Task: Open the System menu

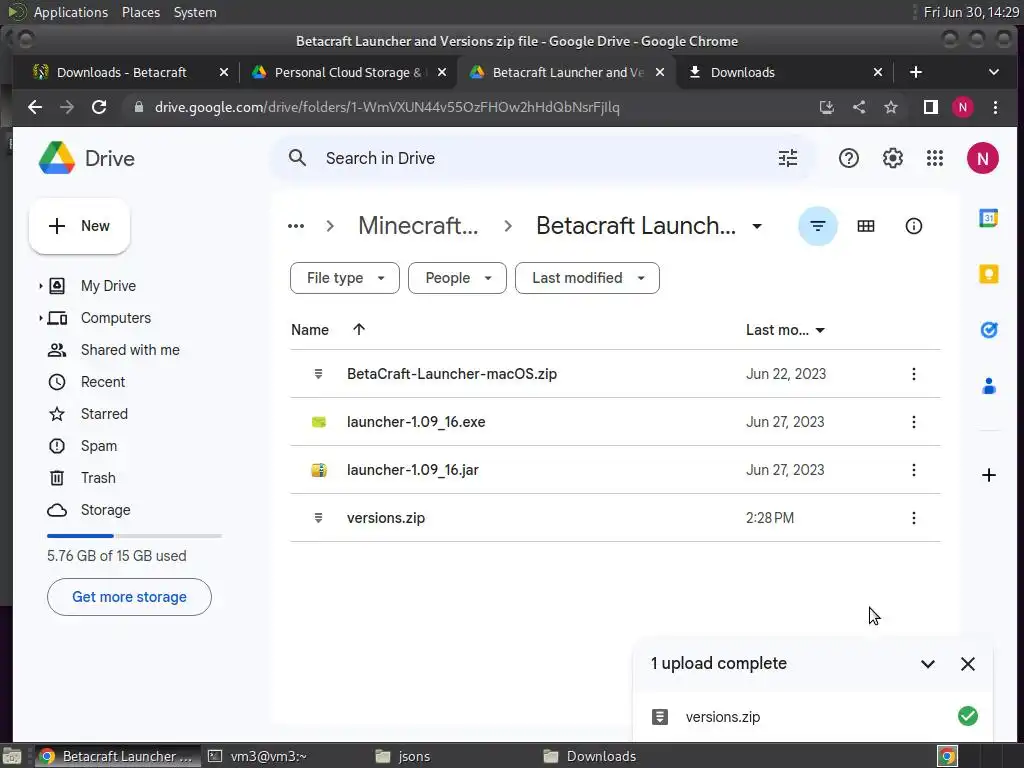Action: click(x=195, y=12)
